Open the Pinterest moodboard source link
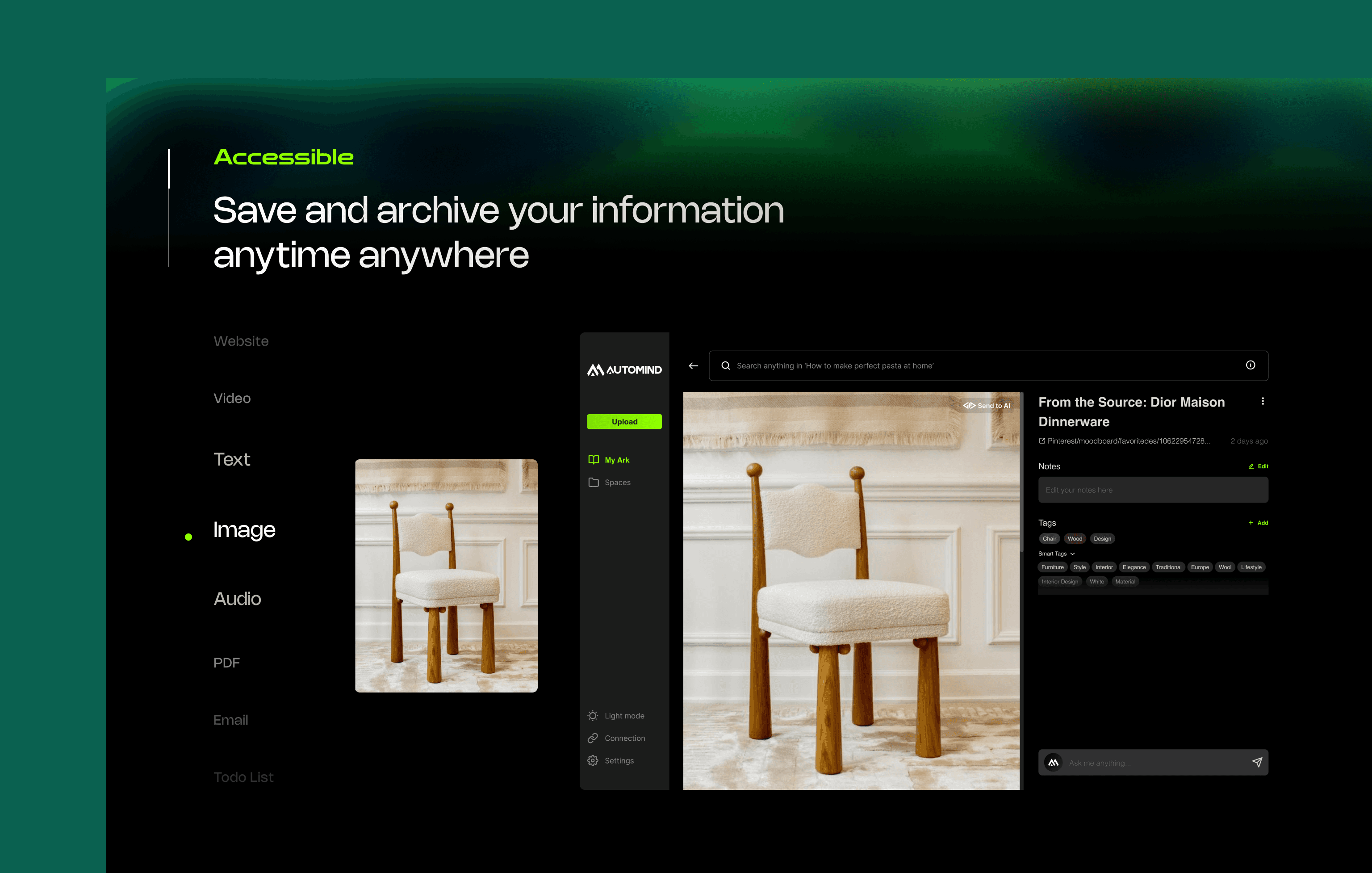This screenshot has height=873, width=1372. pos(1125,441)
